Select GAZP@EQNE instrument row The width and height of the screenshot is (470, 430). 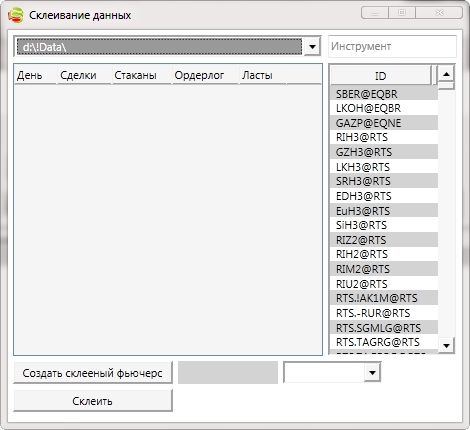384,123
